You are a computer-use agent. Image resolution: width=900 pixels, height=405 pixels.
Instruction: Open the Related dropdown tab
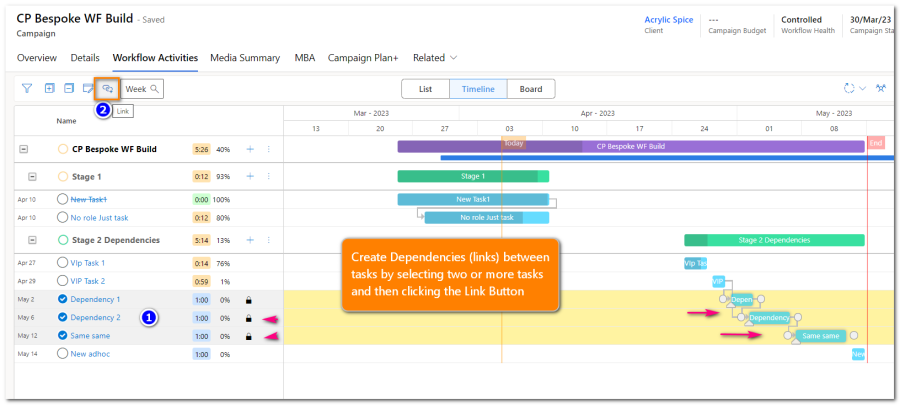tap(435, 58)
